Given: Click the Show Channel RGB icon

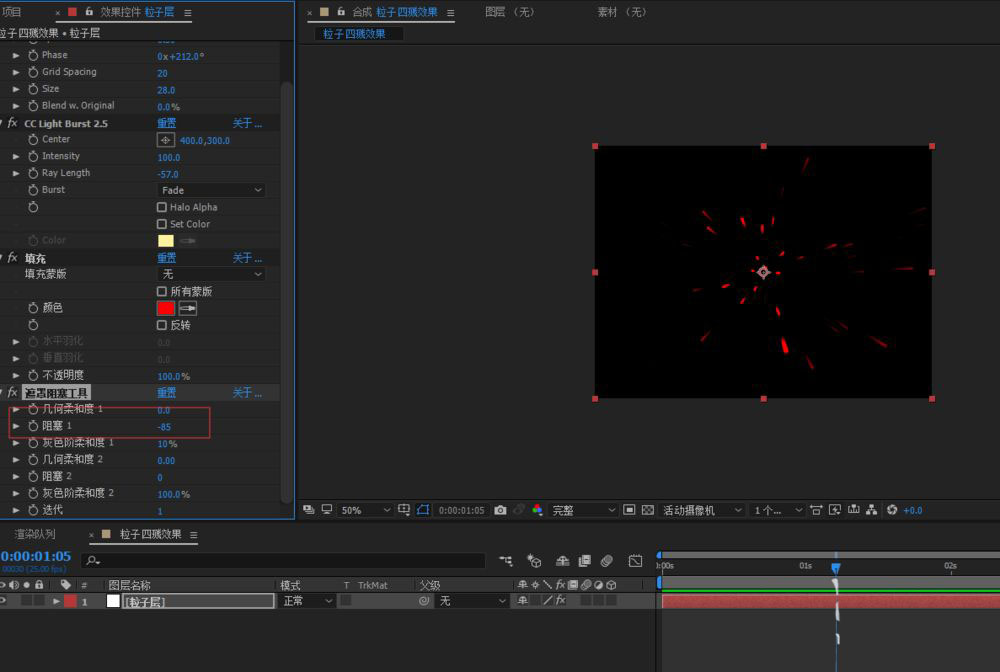Looking at the screenshot, I should pyautogui.click(x=537, y=510).
